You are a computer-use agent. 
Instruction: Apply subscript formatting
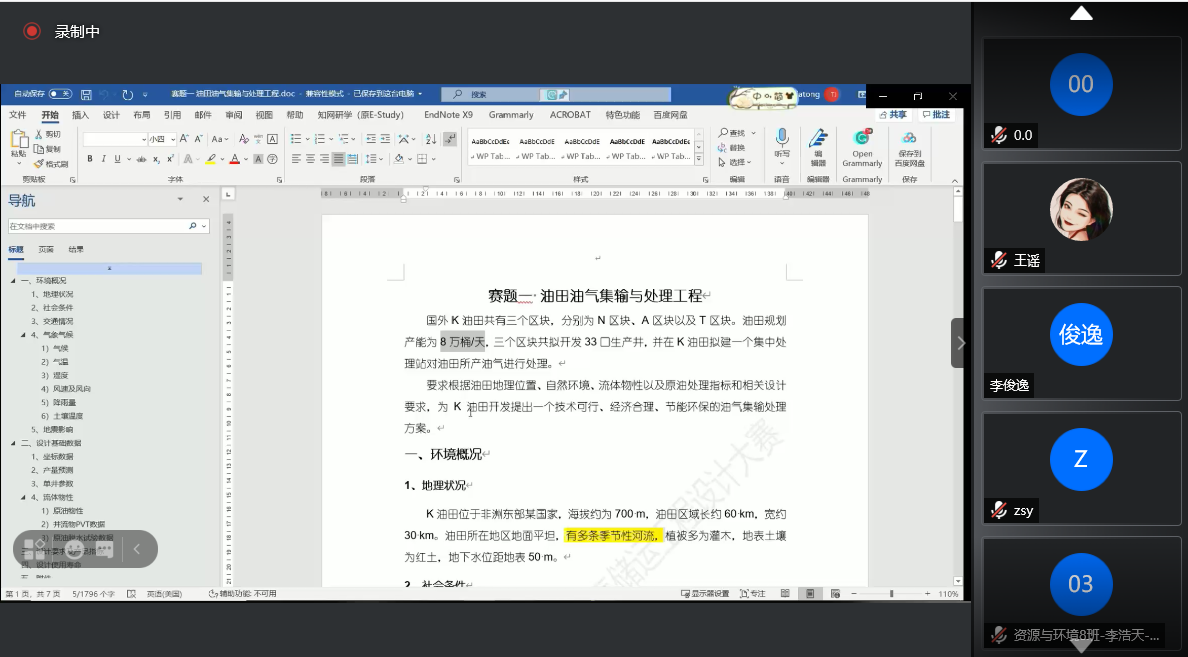click(156, 159)
